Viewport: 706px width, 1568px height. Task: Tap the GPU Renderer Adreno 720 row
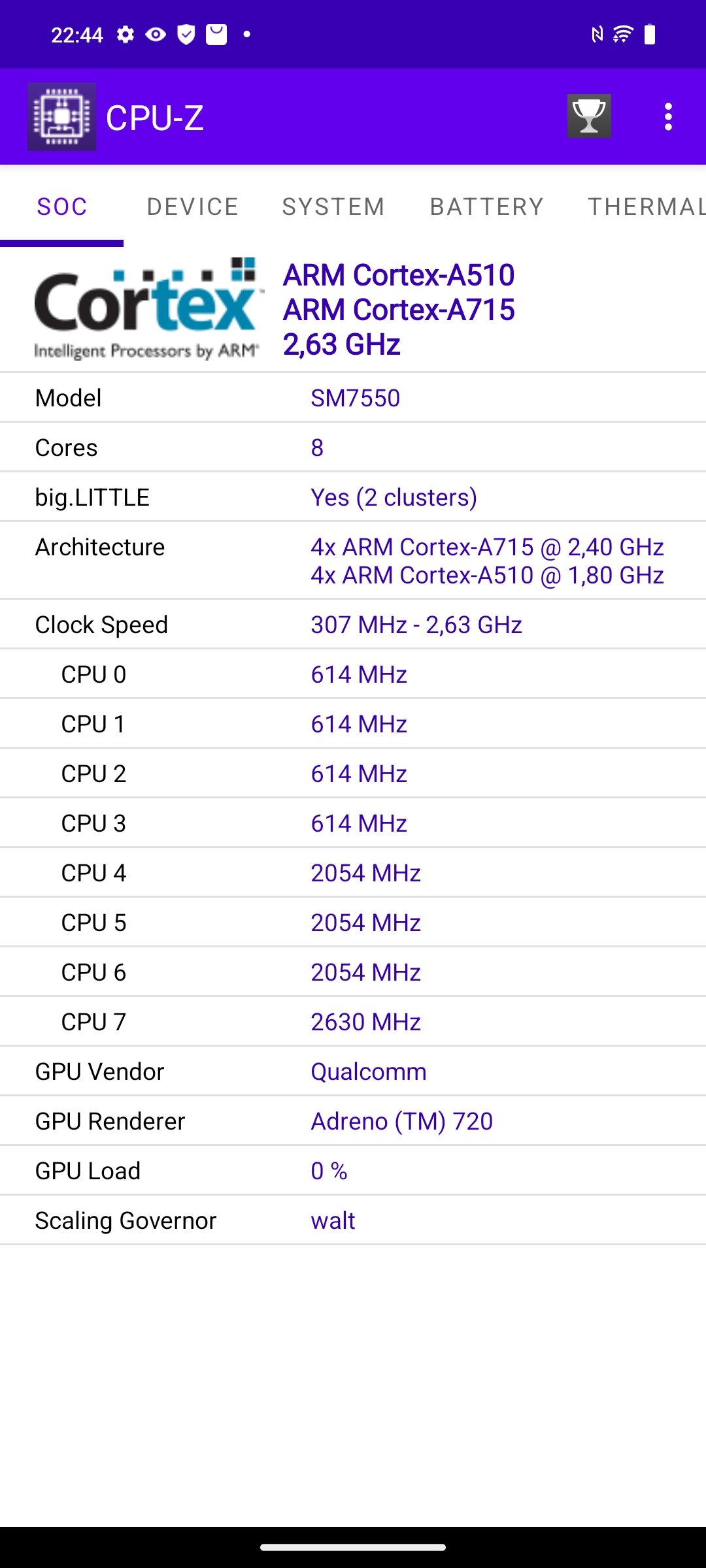(353, 1121)
